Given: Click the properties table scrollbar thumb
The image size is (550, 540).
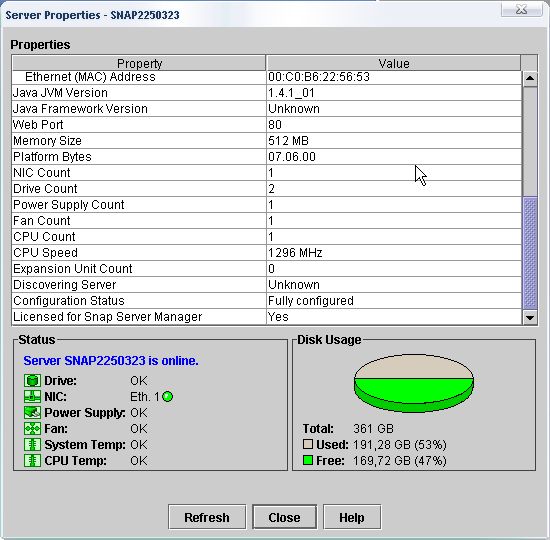Looking at the screenshot, I should 530,253.
